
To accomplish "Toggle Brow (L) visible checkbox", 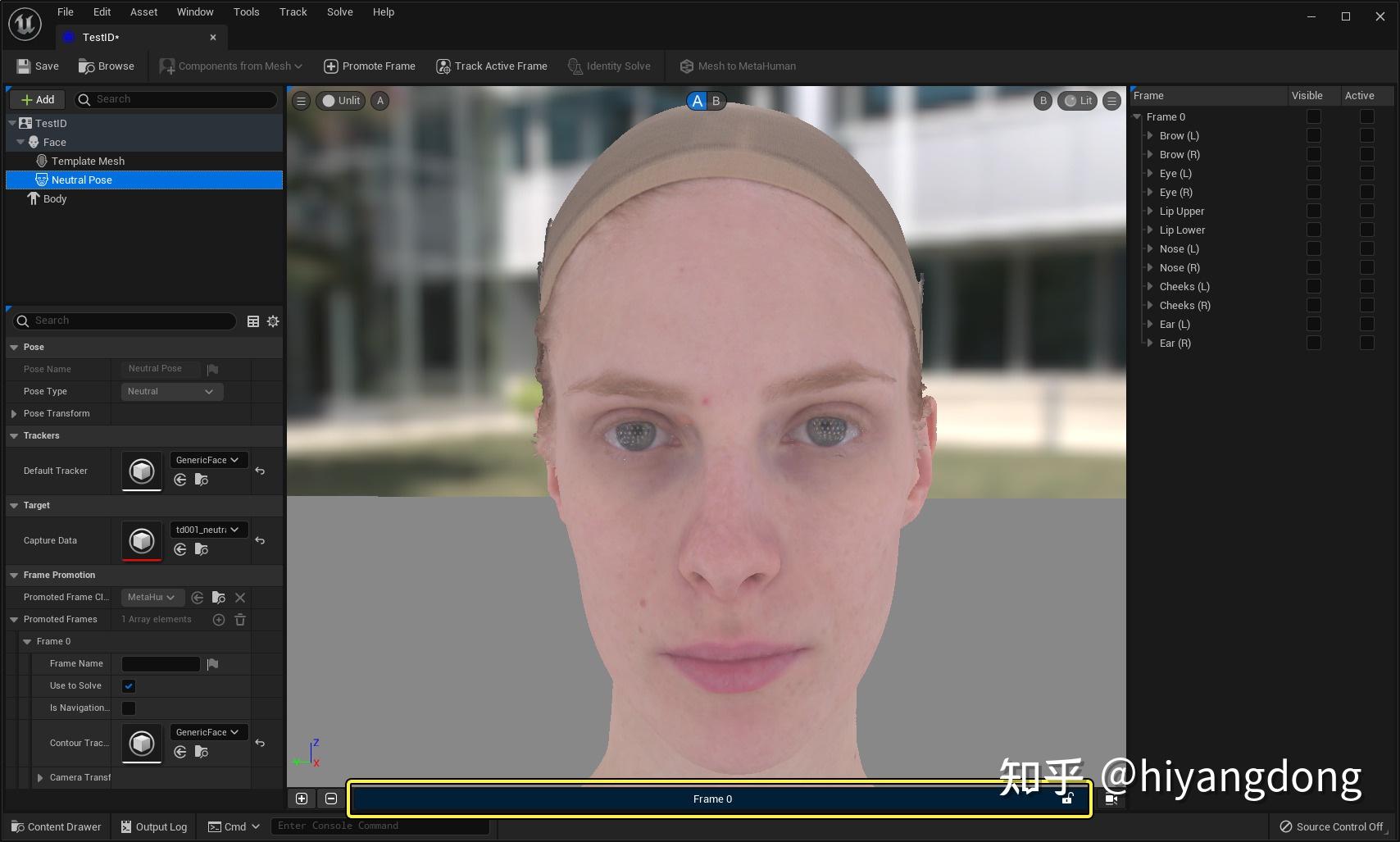I will tap(1313, 136).
